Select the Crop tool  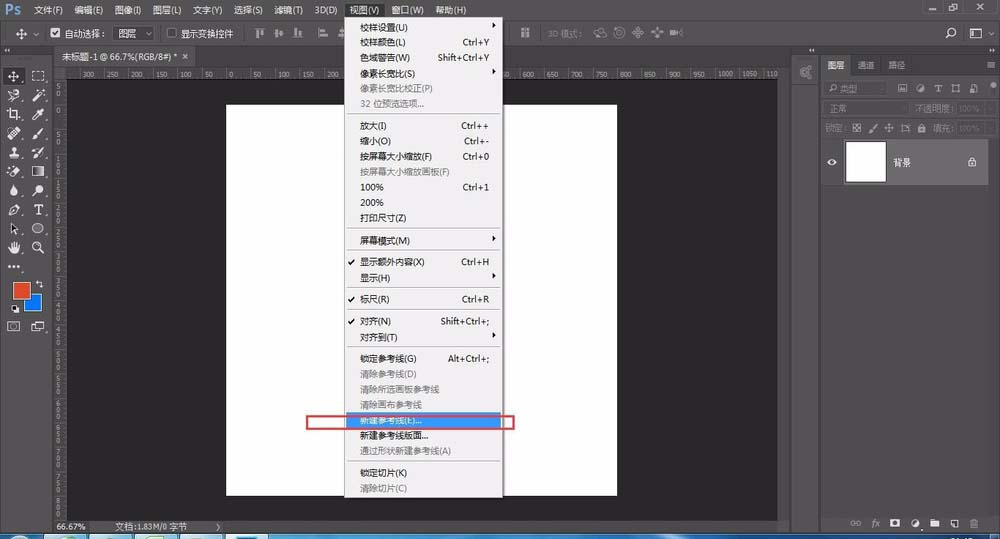(15, 114)
